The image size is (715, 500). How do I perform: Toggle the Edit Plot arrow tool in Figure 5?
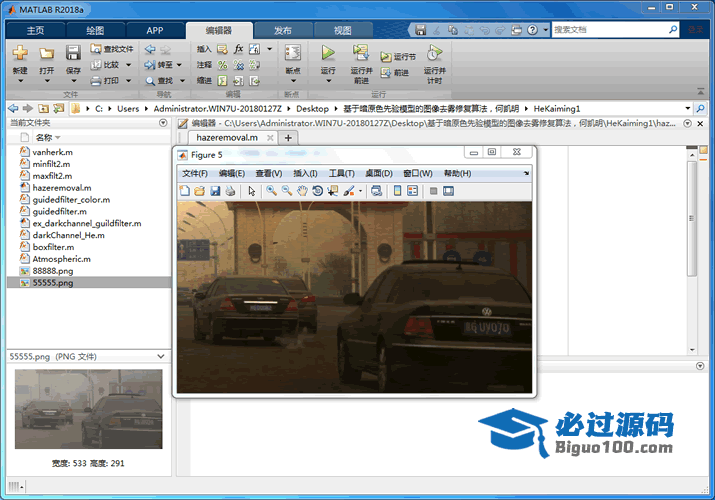[252, 190]
